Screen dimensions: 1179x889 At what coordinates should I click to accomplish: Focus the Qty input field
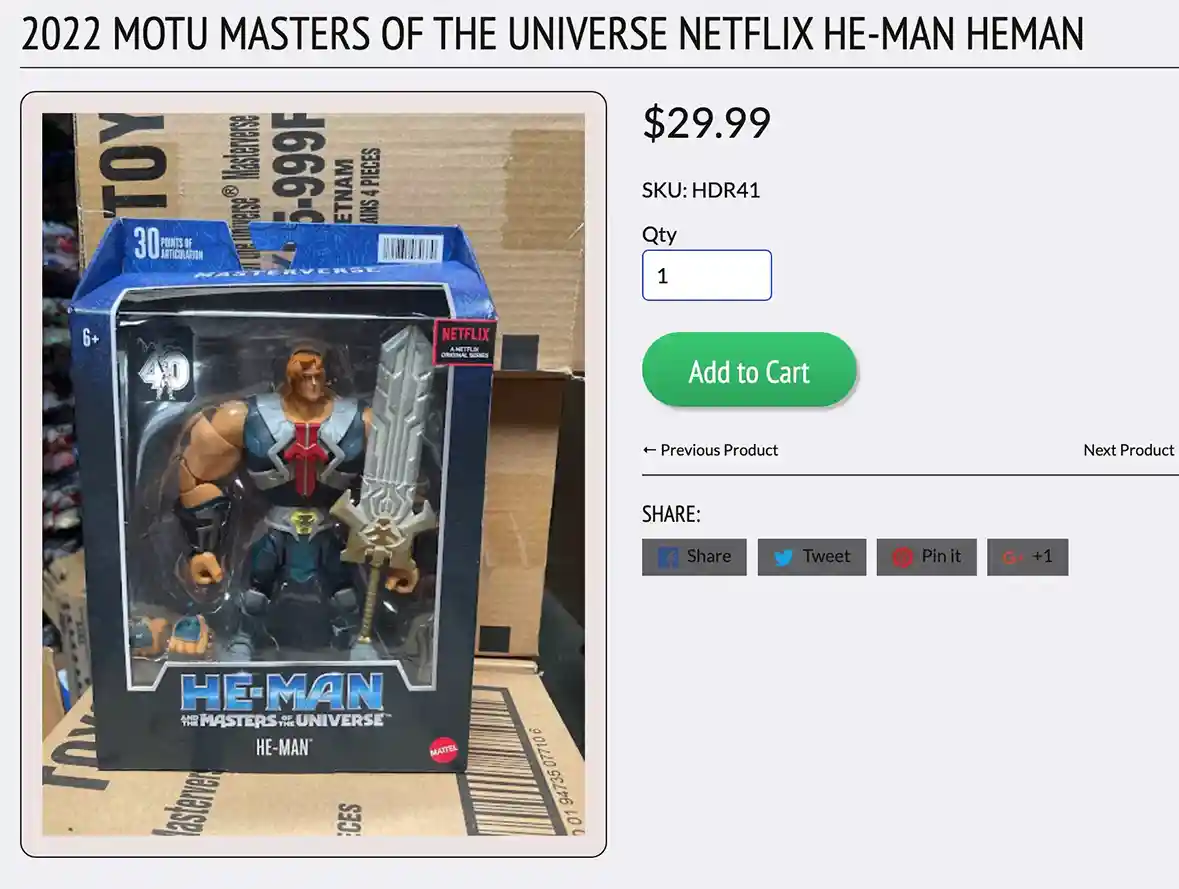(707, 275)
